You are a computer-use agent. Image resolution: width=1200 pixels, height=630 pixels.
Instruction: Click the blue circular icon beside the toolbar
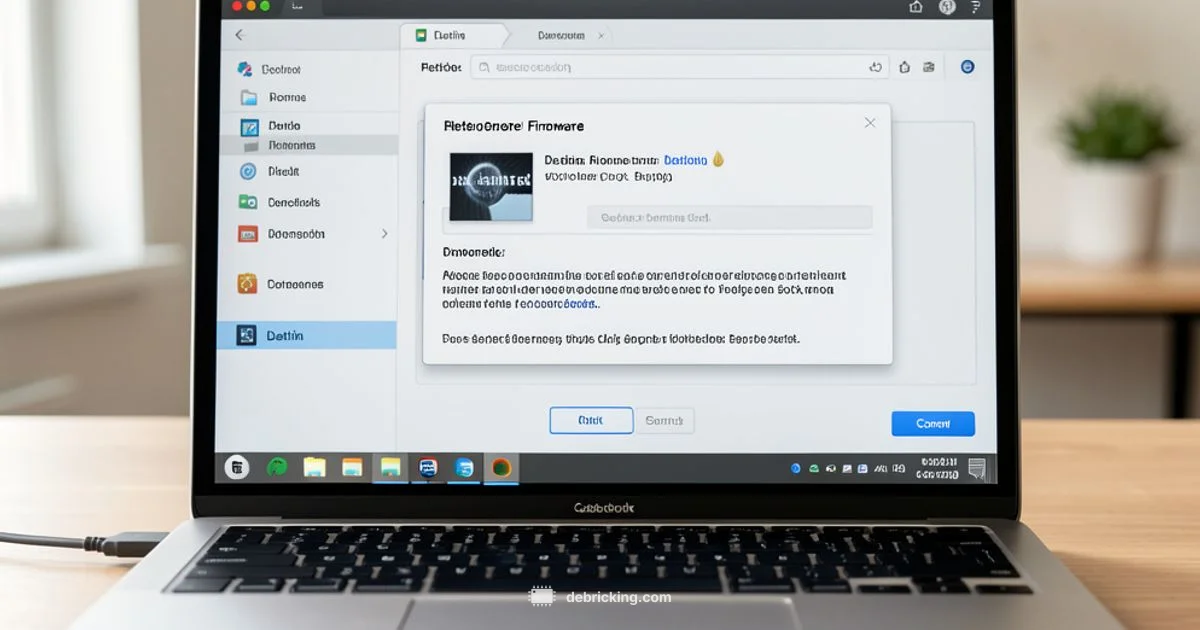pyautogui.click(x=967, y=67)
